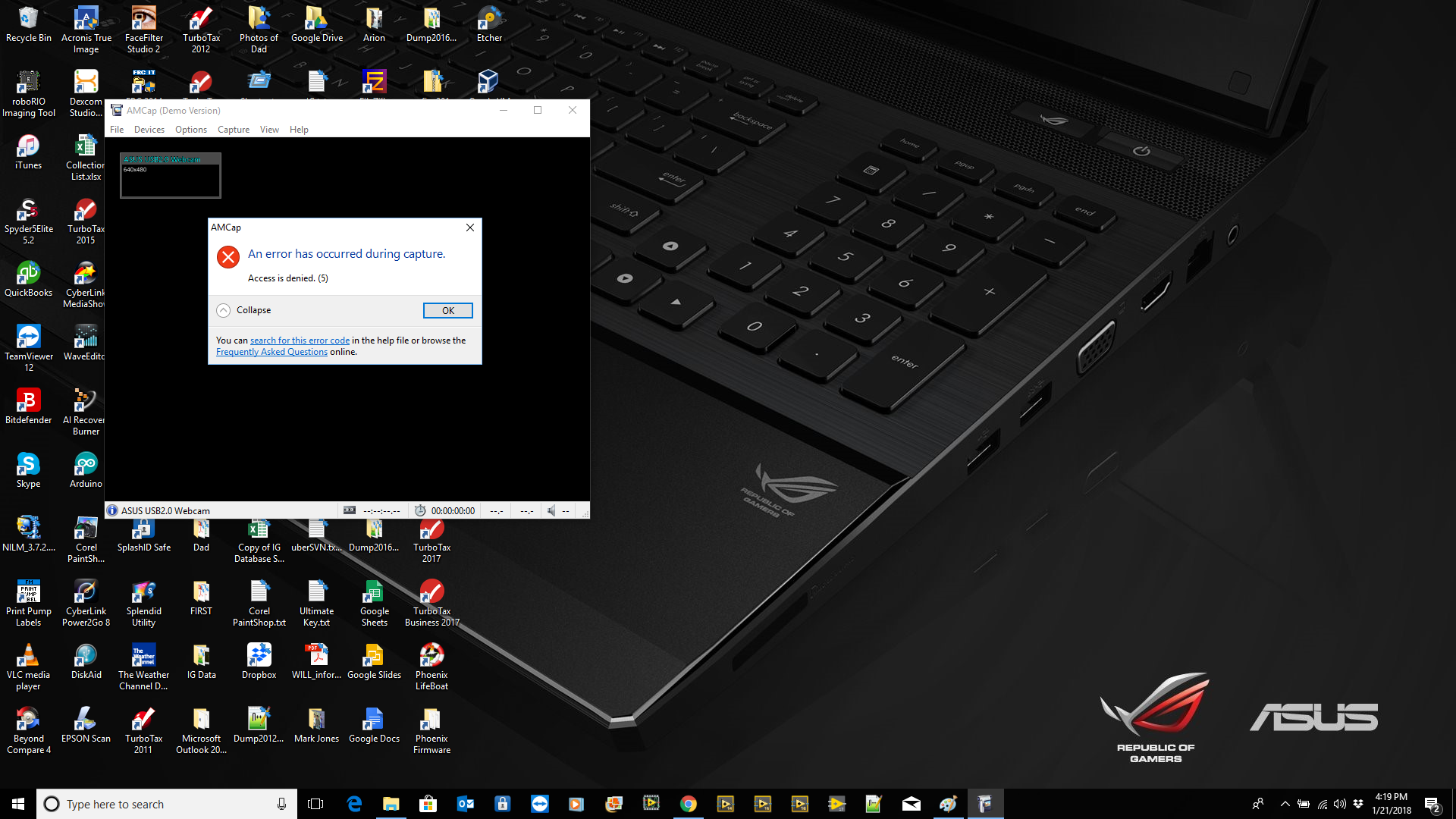The height and width of the screenshot is (819, 1456).
Task: Select the Phoenix LifeBoat desktop icon
Action: click(x=431, y=667)
